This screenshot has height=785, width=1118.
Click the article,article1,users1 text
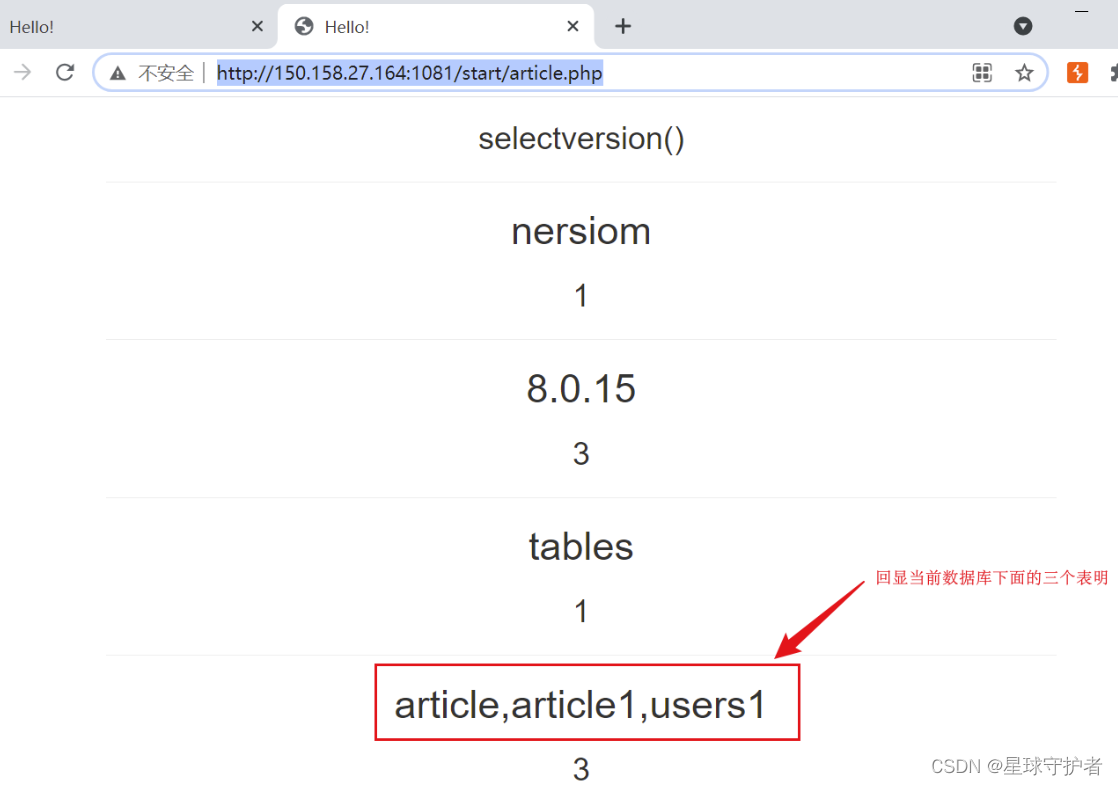580,705
